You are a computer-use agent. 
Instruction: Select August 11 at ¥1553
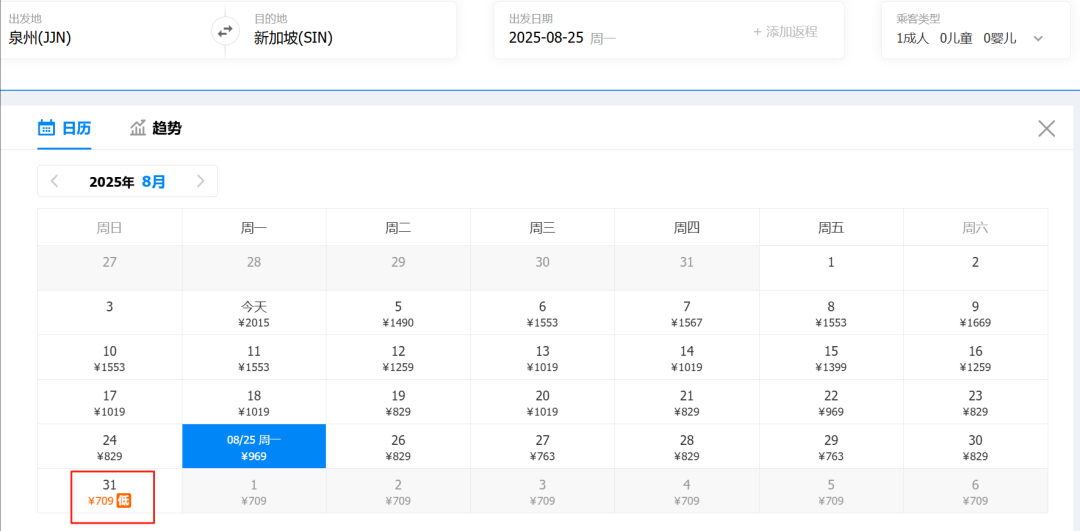pos(254,357)
